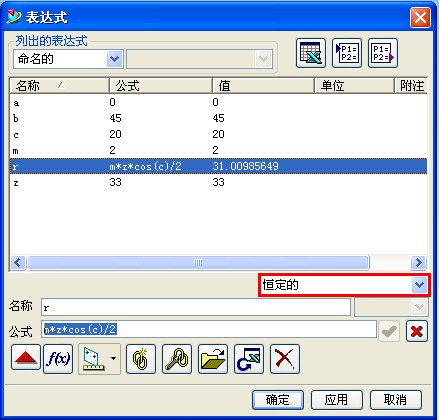Click the value cell 33 for z

click(218, 182)
